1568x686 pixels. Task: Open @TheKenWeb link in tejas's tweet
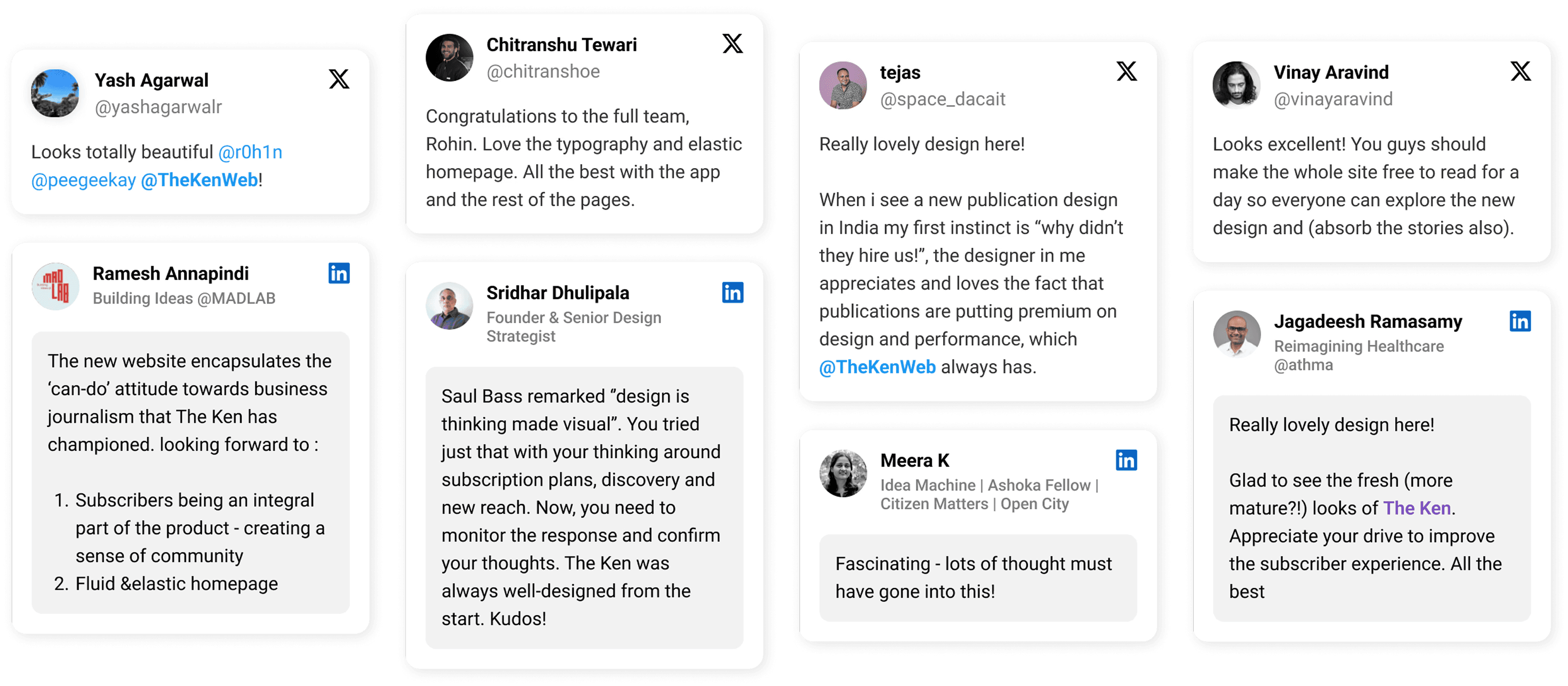877,367
